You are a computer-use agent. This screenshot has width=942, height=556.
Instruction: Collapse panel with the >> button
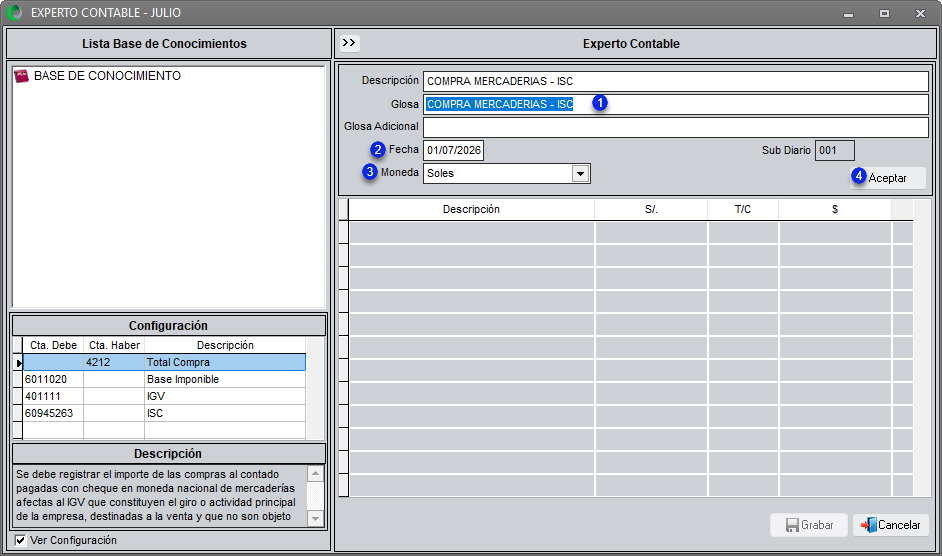tap(349, 43)
